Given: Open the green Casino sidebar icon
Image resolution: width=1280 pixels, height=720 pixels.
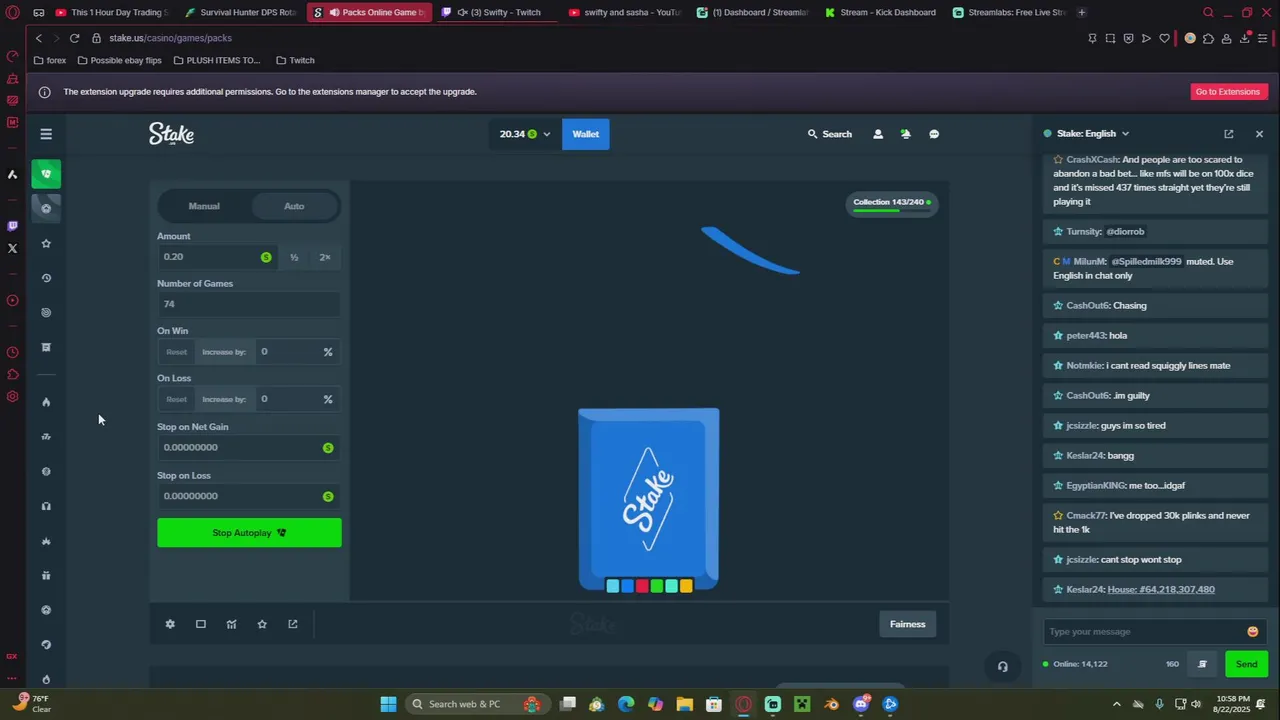Looking at the screenshot, I should (46, 174).
